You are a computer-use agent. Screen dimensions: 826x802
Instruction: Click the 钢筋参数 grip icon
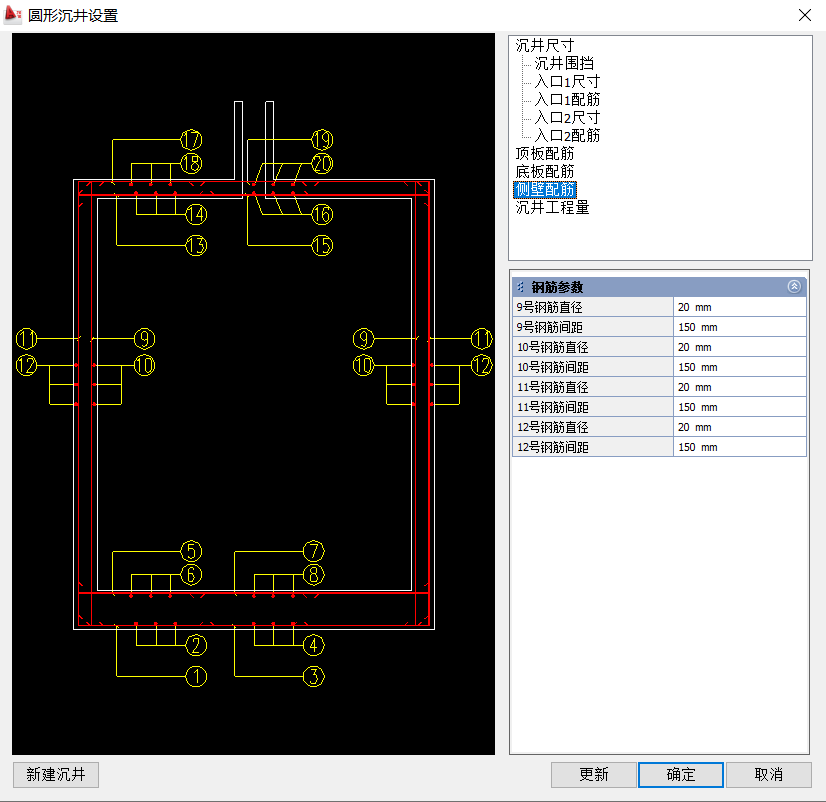520,287
